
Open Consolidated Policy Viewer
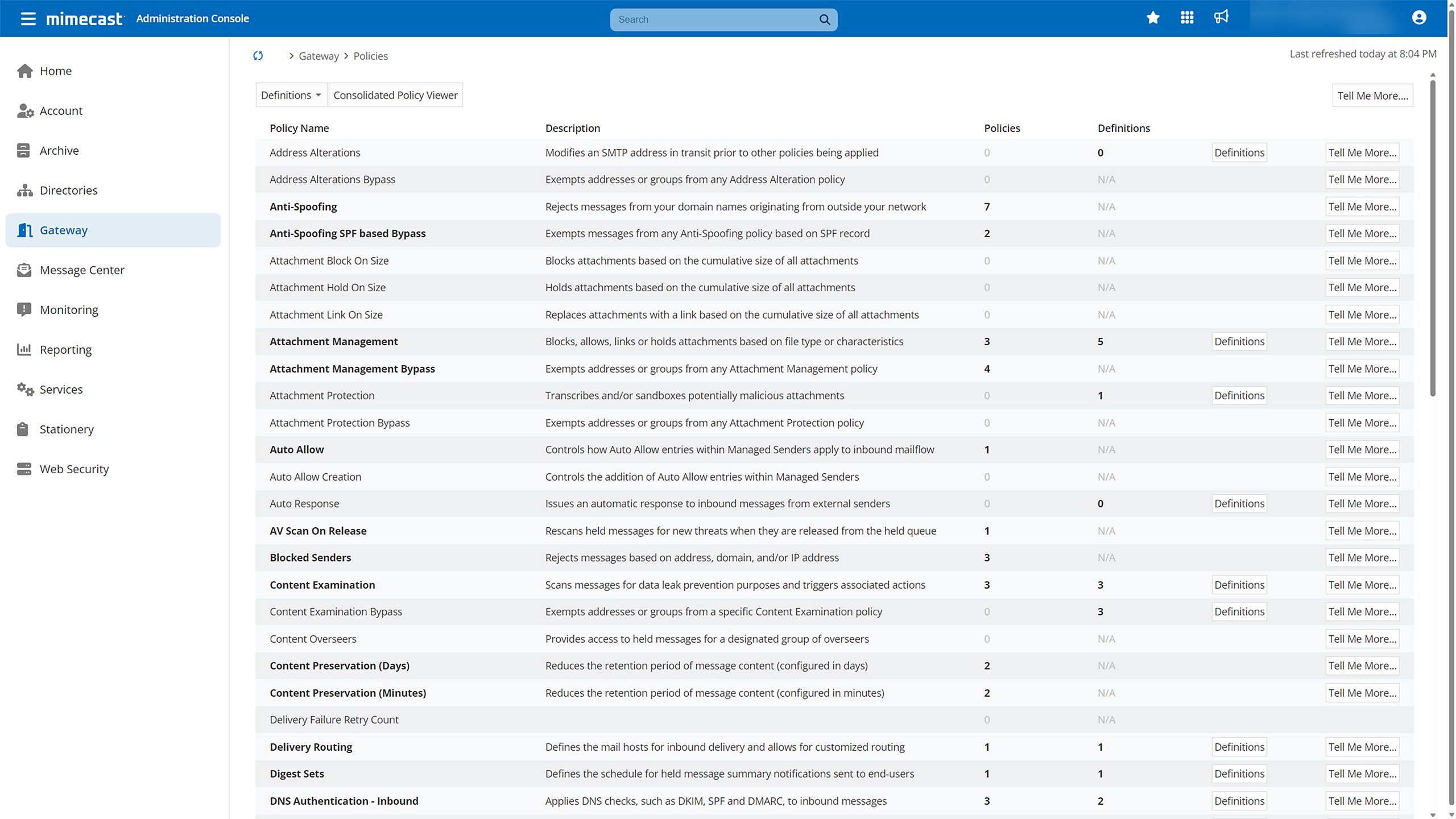(395, 95)
